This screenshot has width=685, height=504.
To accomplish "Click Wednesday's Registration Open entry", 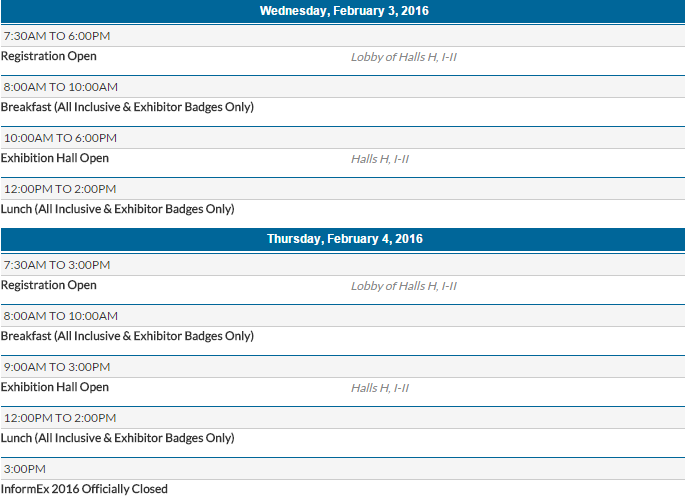I will pos(49,57).
